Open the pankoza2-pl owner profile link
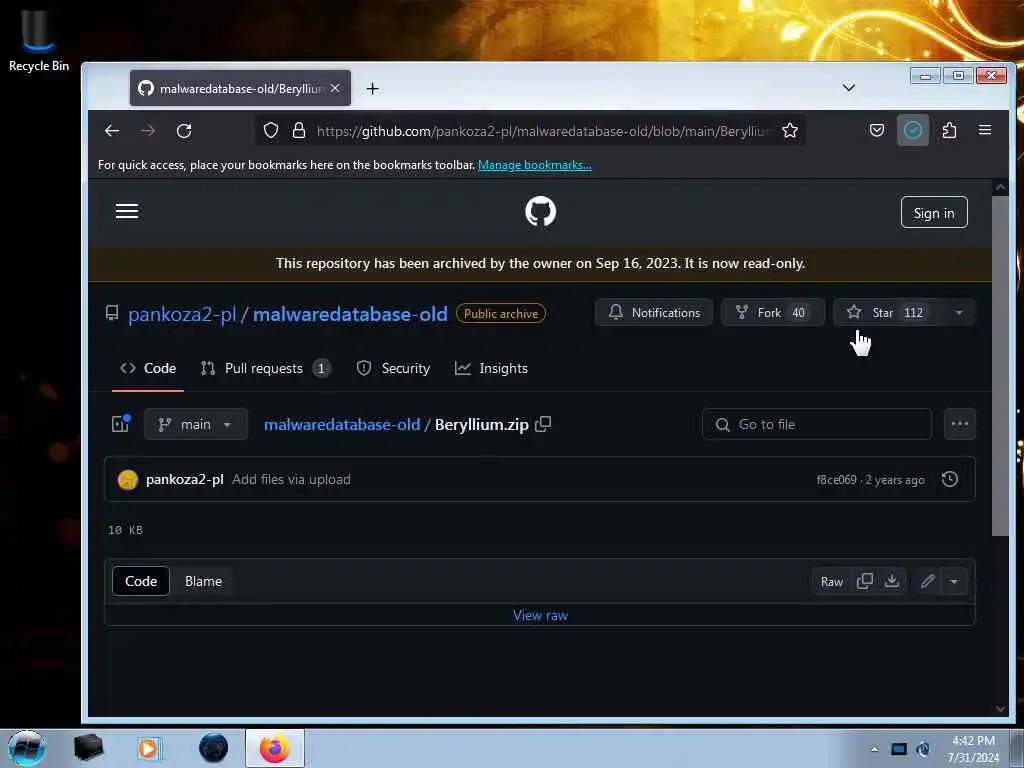 (182, 314)
